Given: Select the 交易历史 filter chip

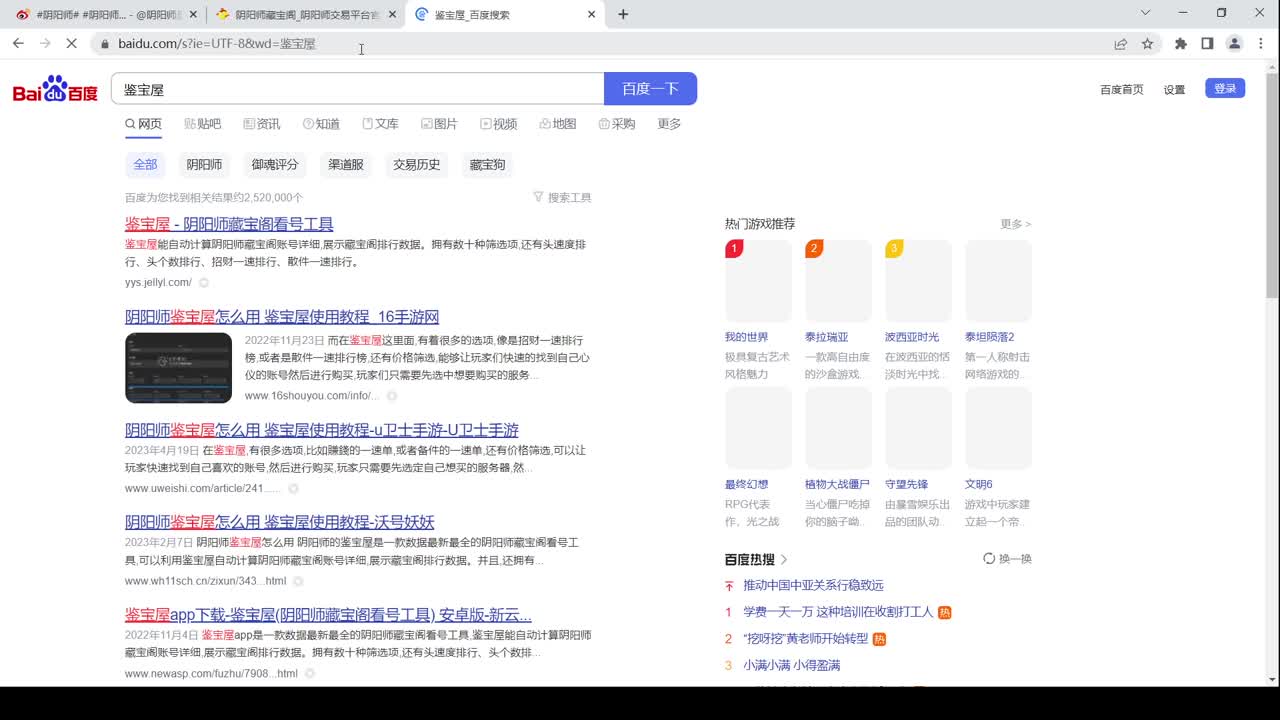Looking at the screenshot, I should 416,165.
